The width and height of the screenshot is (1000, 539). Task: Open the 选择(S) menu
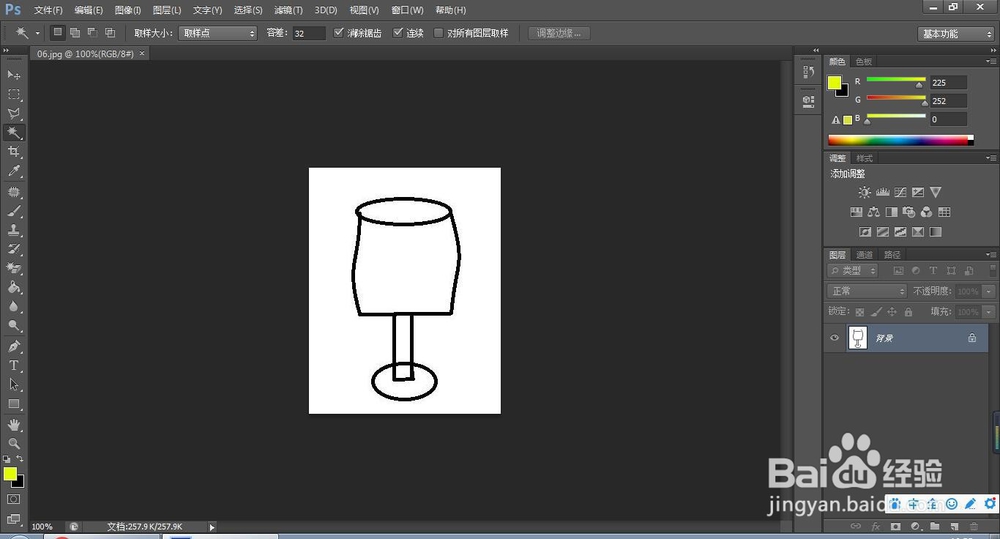click(x=248, y=10)
